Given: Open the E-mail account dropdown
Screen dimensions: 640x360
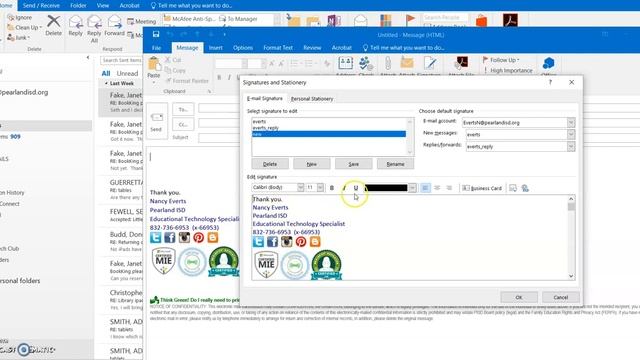Looking at the screenshot, I should click(571, 122).
